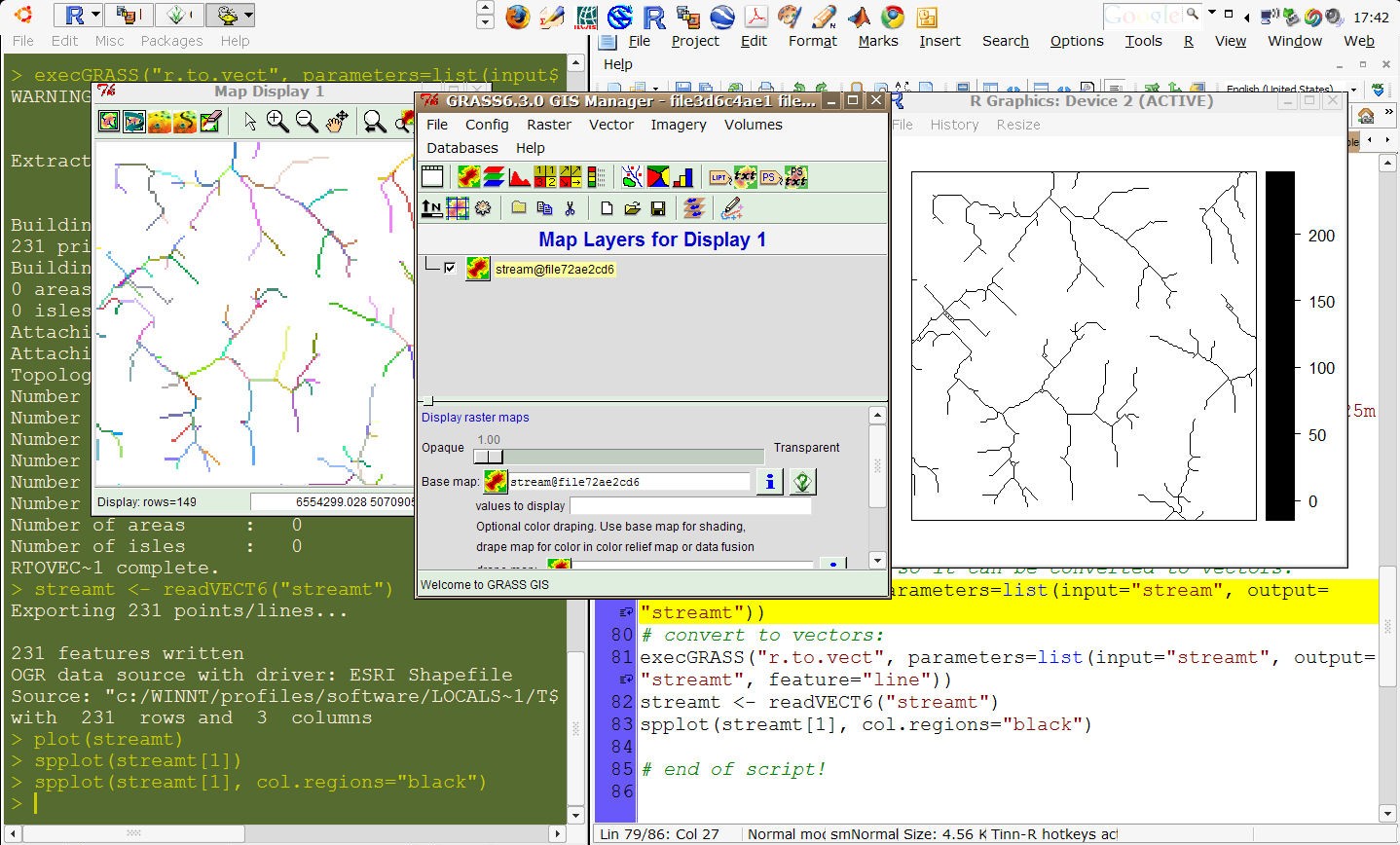Launch Firefox from the top panel

518,17
